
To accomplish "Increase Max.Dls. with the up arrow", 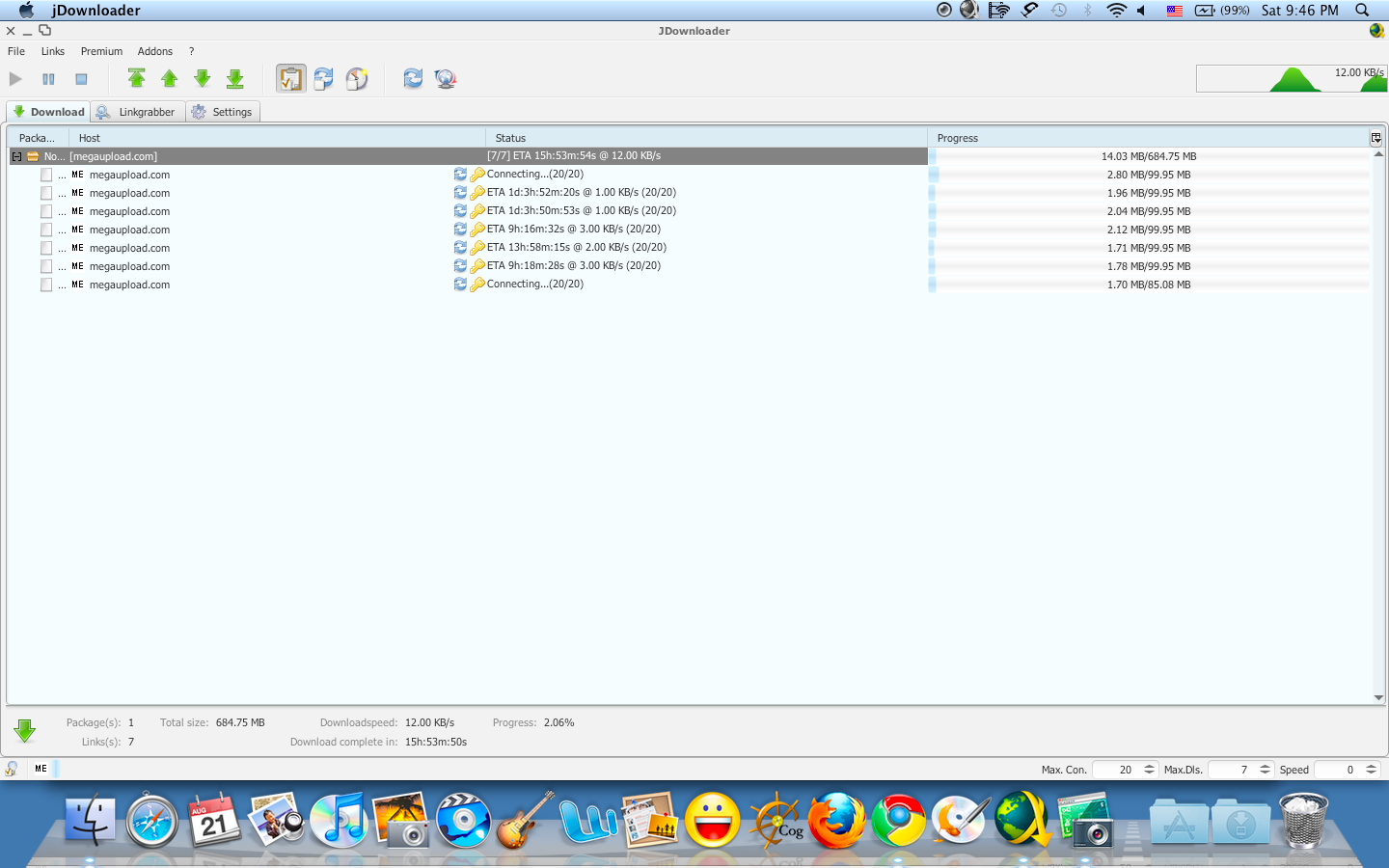I will [x=1265, y=766].
